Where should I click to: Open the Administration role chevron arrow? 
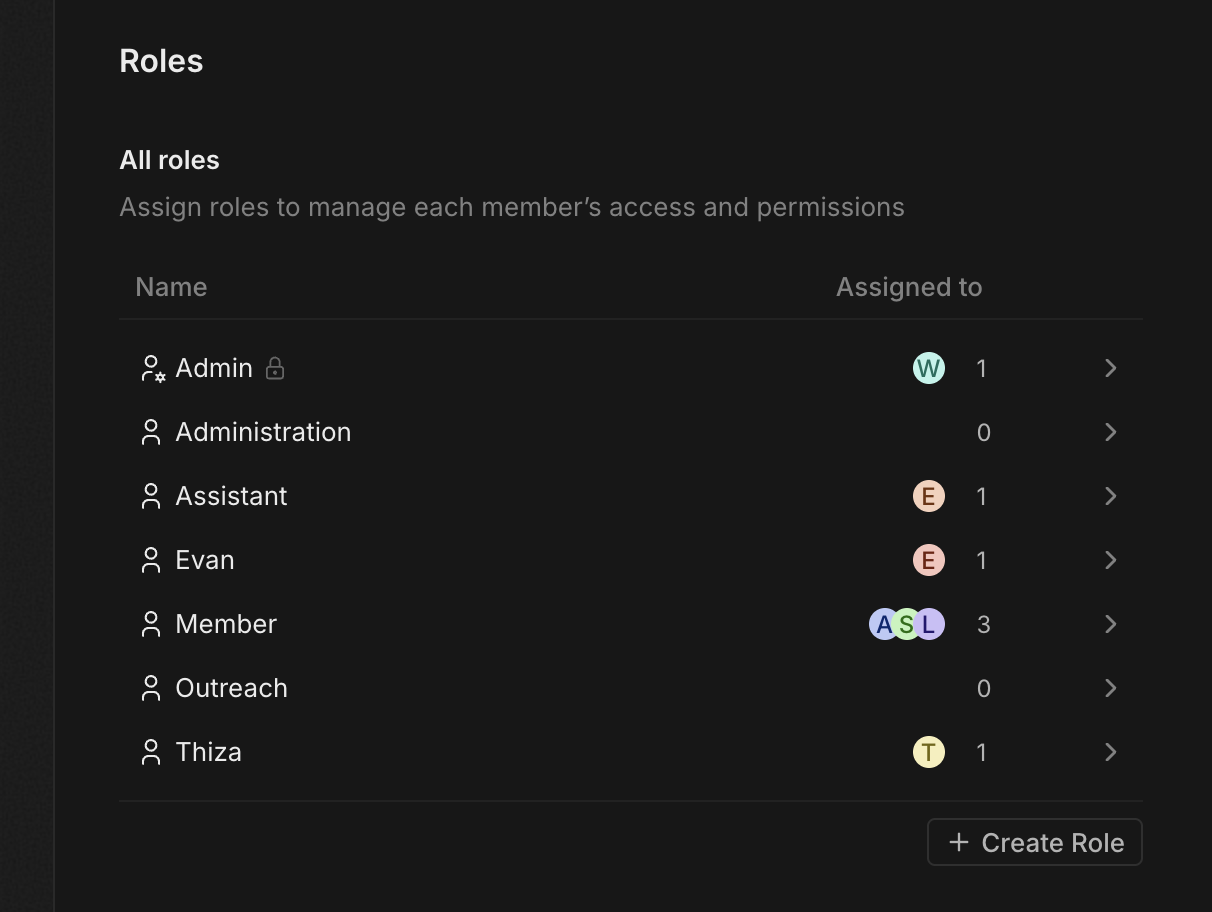(1110, 432)
